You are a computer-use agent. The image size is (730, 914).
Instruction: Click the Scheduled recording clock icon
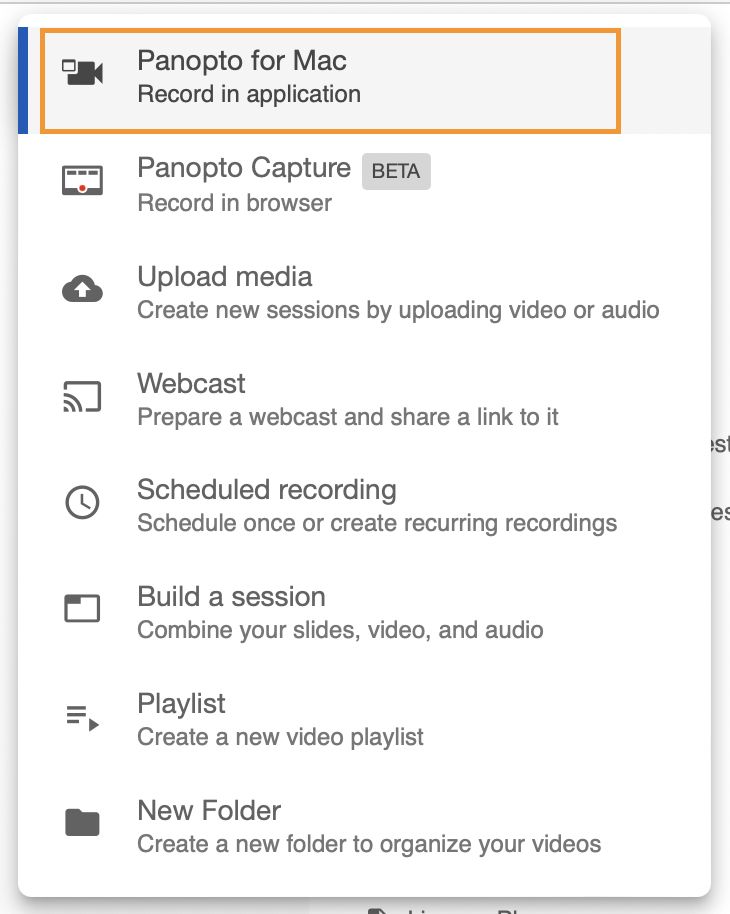(83, 503)
